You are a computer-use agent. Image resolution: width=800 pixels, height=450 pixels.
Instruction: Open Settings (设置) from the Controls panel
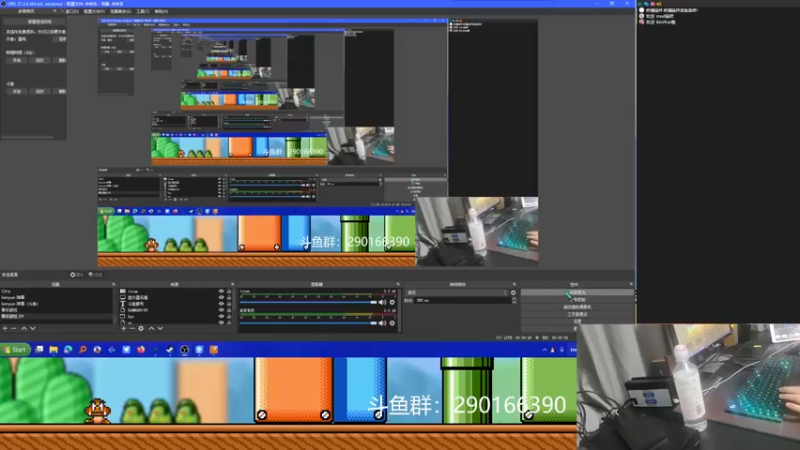pos(577,321)
